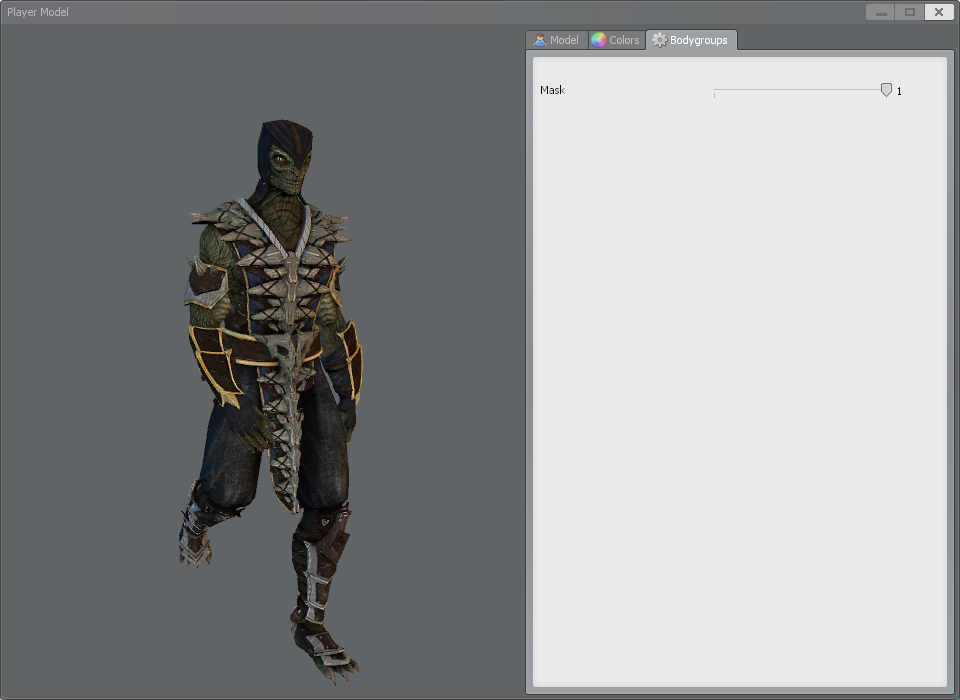Click the person icon on Model tab
The image size is (960, 700).
[539, 40]
